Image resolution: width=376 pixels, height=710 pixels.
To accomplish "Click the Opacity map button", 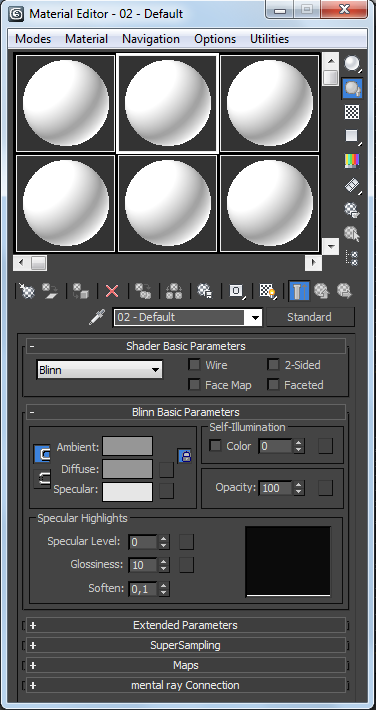I will [325, 488].
